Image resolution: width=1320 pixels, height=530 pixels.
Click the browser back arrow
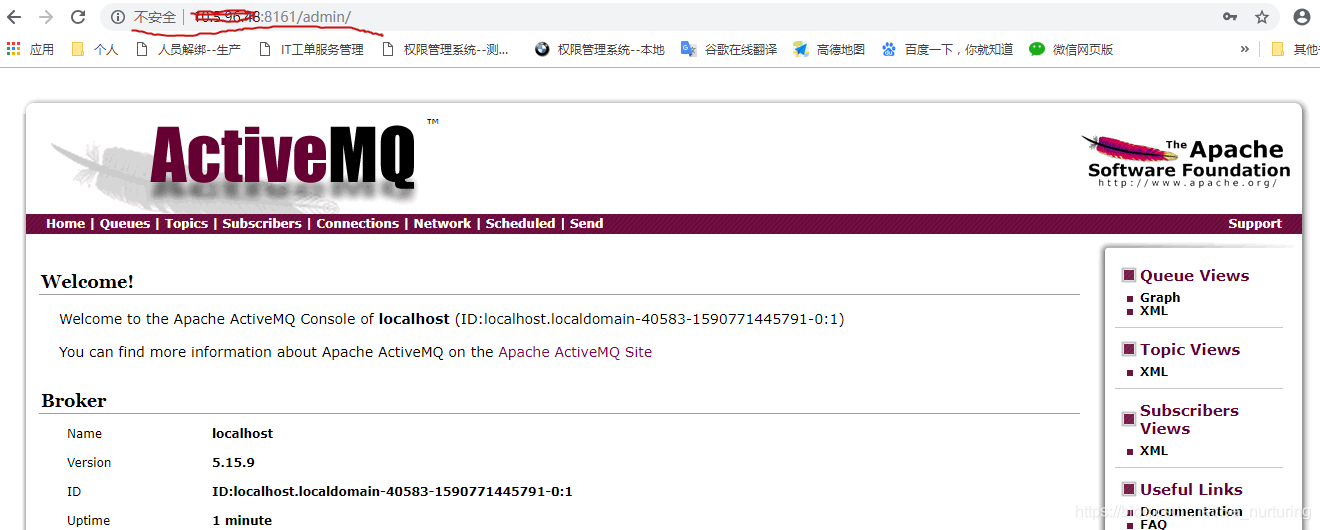point(14,17)
